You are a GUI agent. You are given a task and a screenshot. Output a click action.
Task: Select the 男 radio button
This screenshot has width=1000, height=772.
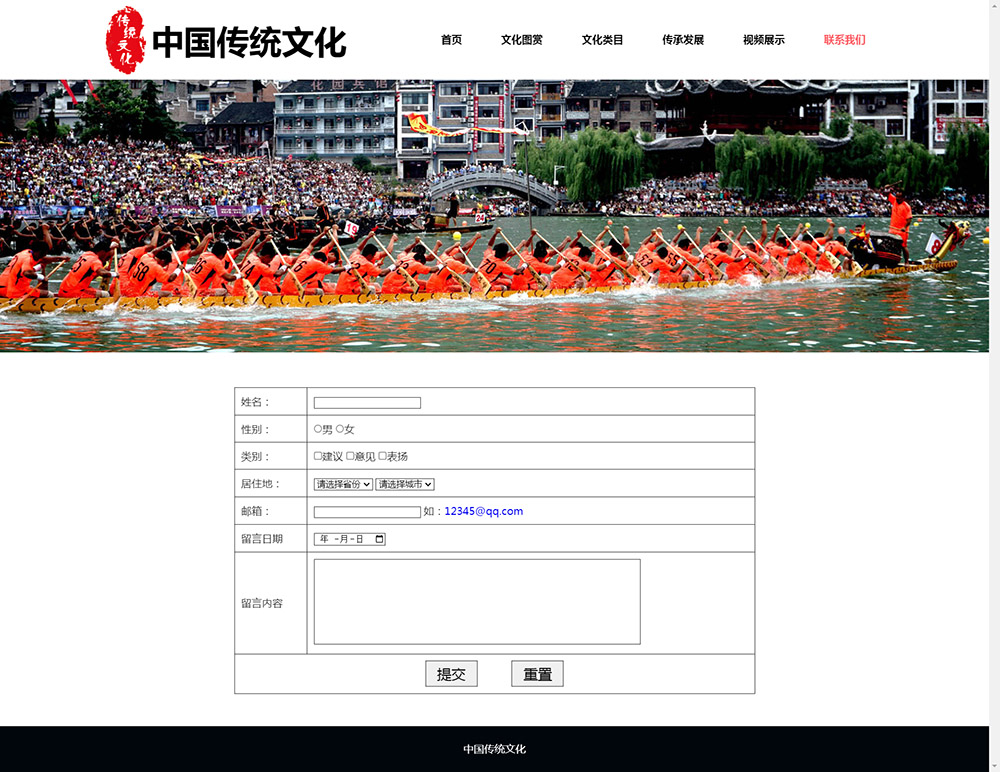318,429
